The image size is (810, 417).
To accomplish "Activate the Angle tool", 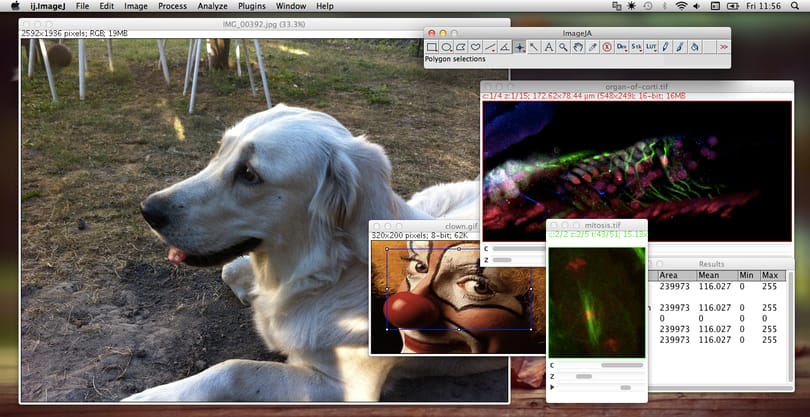I will pos(505,47).
